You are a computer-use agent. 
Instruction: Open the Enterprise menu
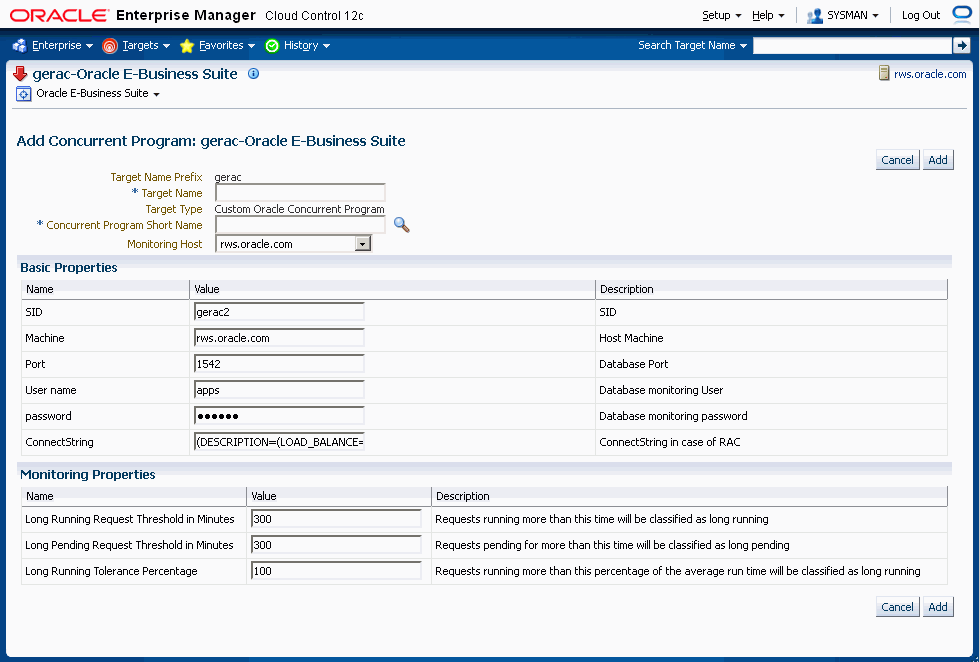[x=62, y=46]
